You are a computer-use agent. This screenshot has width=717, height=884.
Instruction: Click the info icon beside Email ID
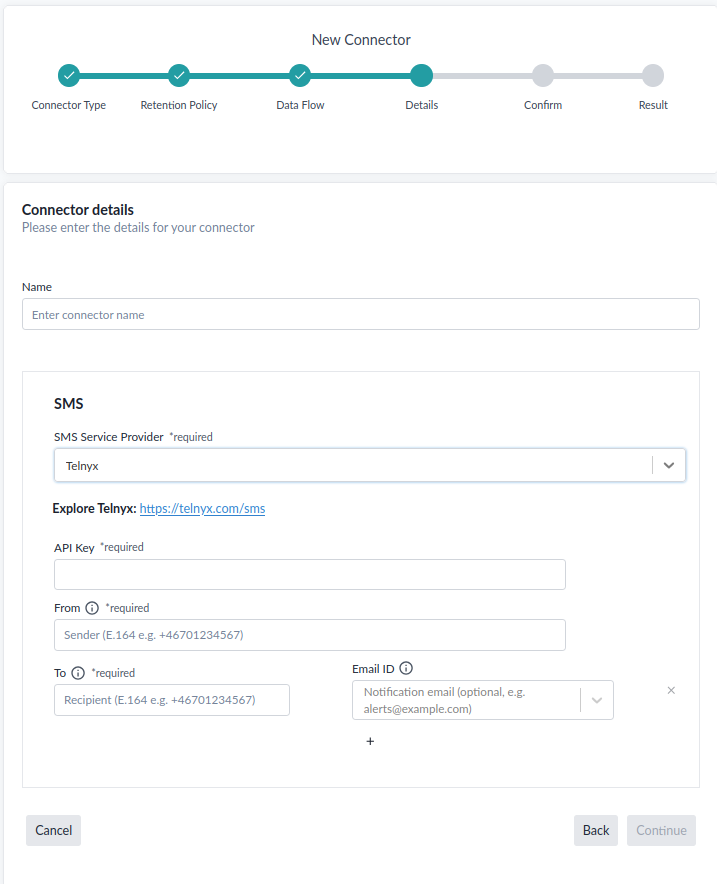406,669
